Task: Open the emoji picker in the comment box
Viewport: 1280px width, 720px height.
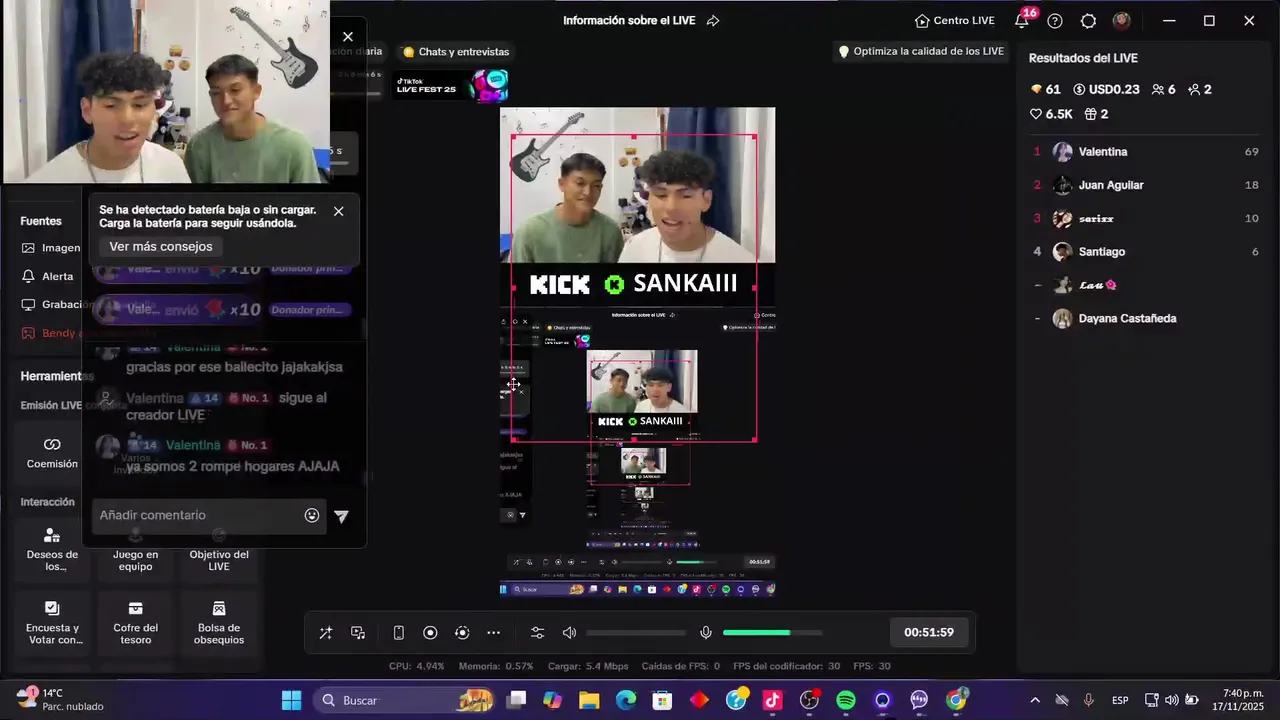Action: [x=312, y=515]
